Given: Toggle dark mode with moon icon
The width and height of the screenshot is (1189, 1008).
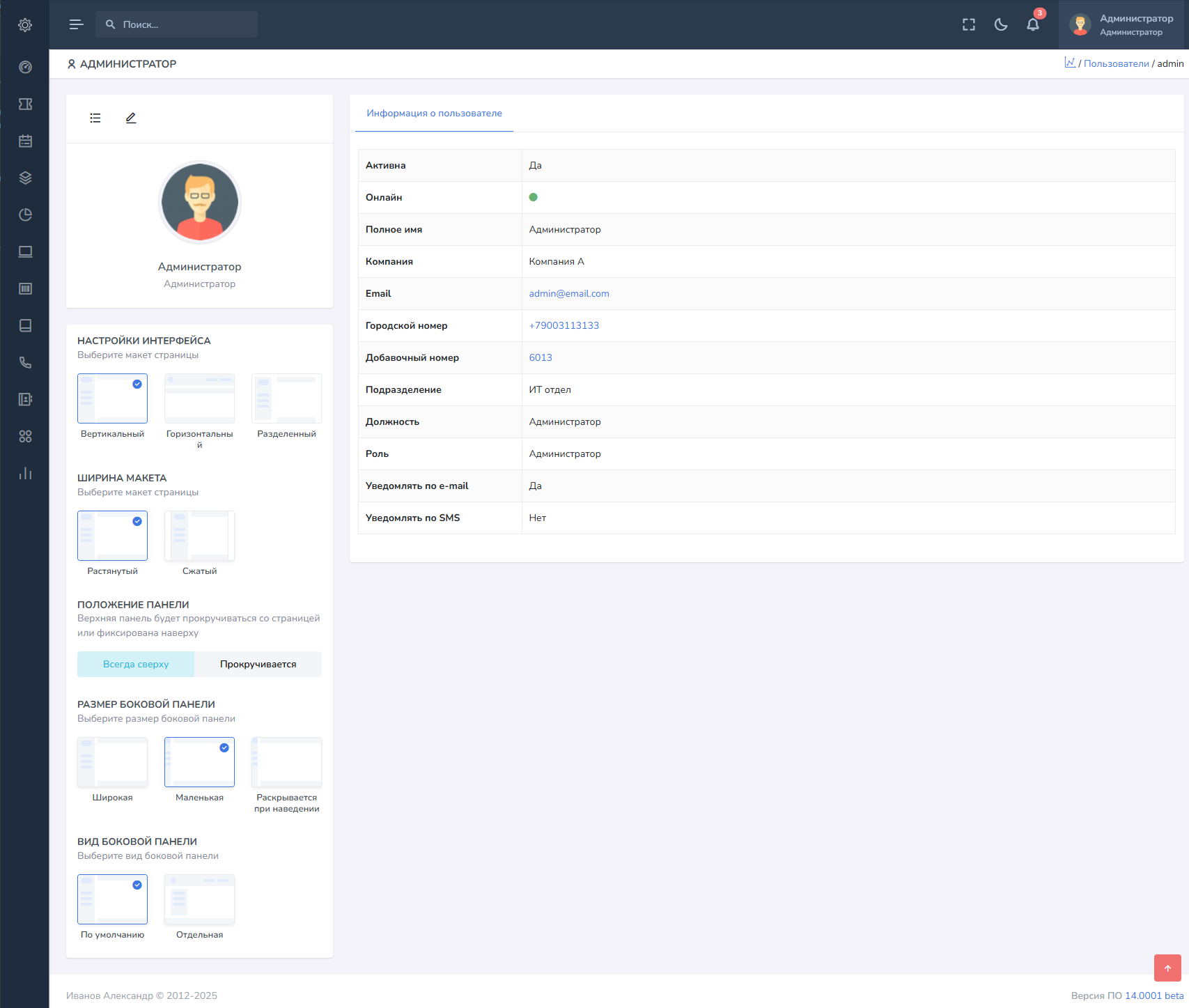Looking at the screenshot, I should click(1001, 25).
